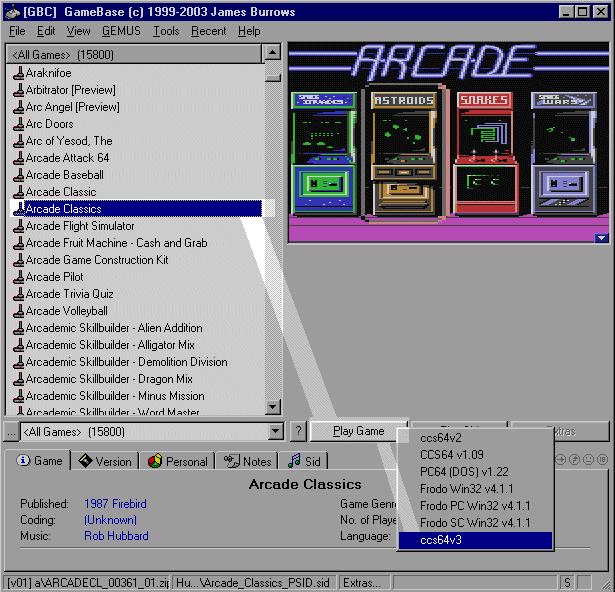Click the joystick icon beside Arcade Attack 64
The width and height of the screenshot is (615, 592).
click(18, 158)
